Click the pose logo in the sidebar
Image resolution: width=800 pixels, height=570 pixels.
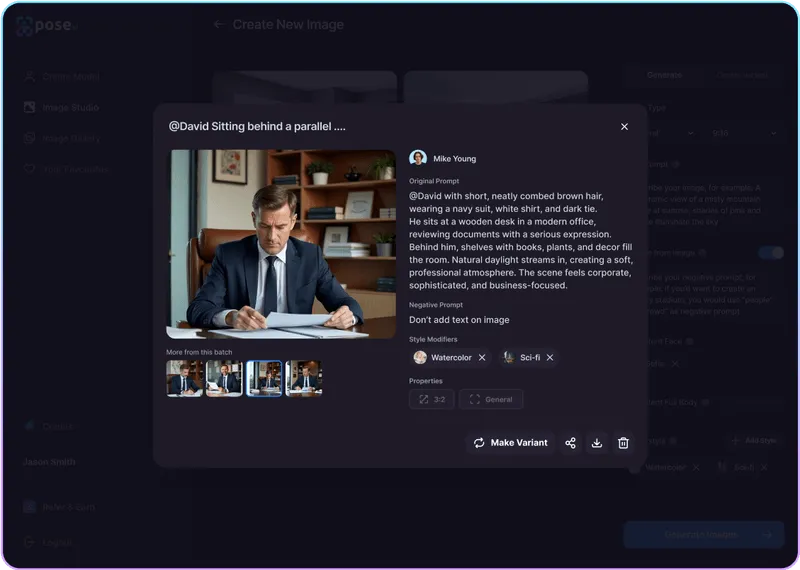46,25
